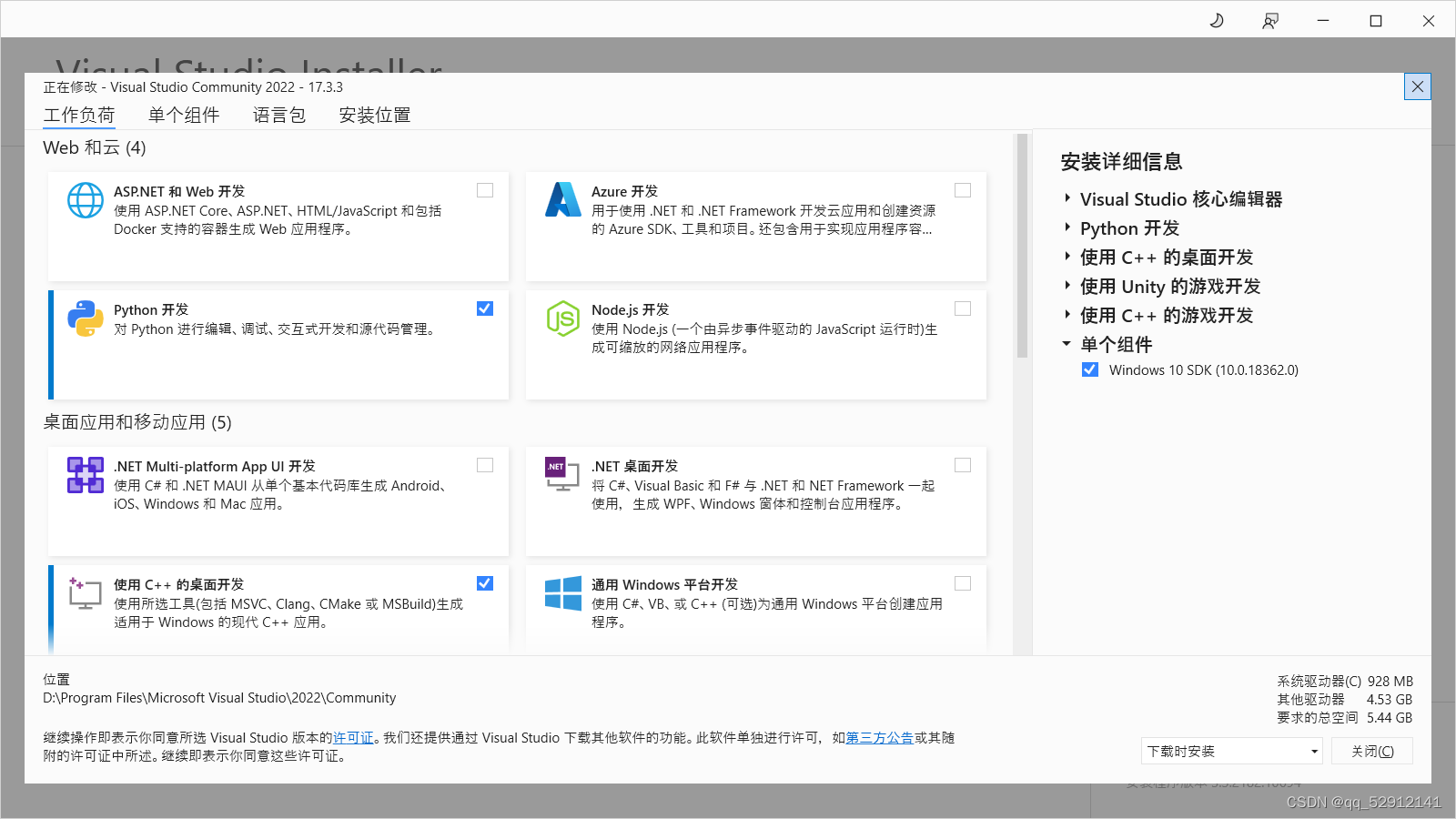Click the Azure 开发 icon
Viewport: 1456px width, 819px height.
(x=563, y=201)
